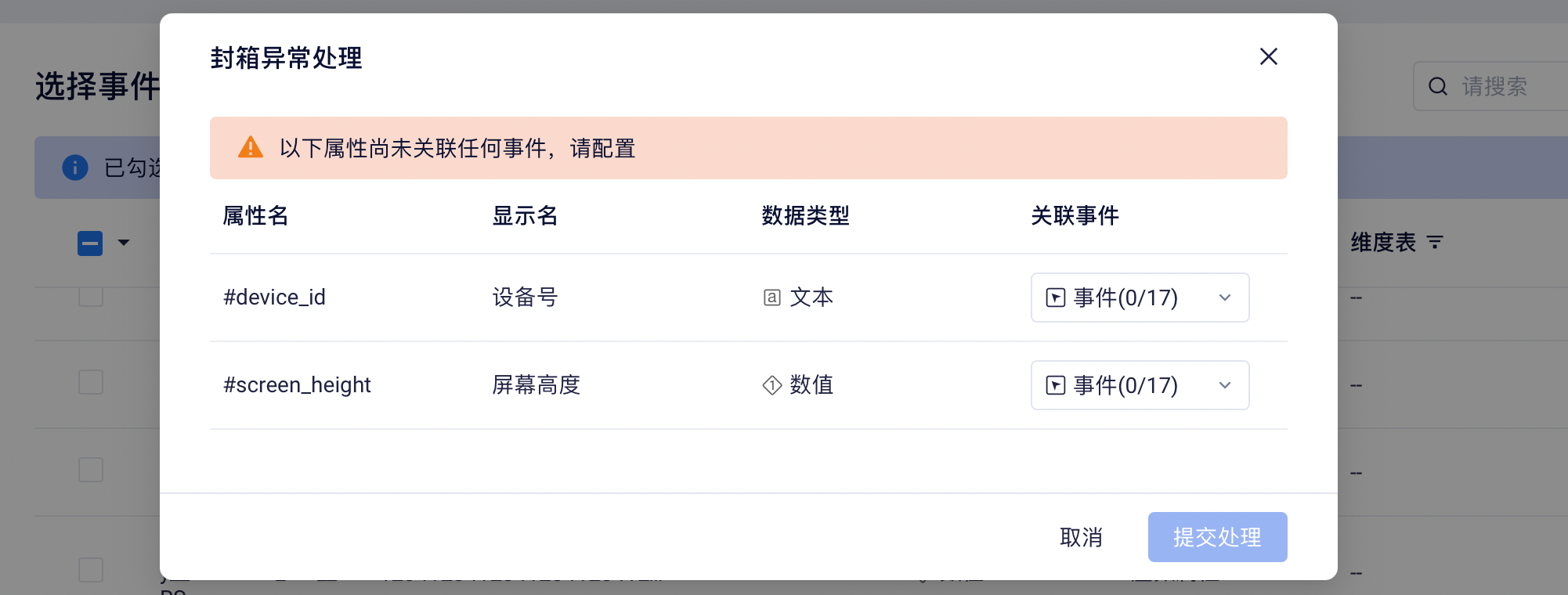
Task: Expand the arrow beside select-all checkbox
Action: [x=124, y=243]
